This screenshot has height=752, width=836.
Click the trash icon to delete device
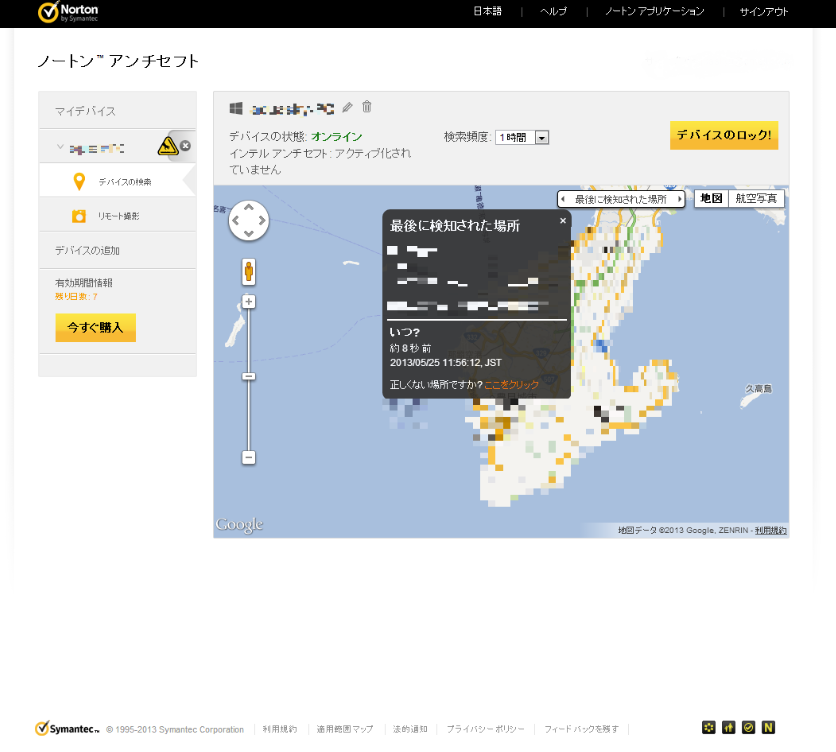click(367, 107)
